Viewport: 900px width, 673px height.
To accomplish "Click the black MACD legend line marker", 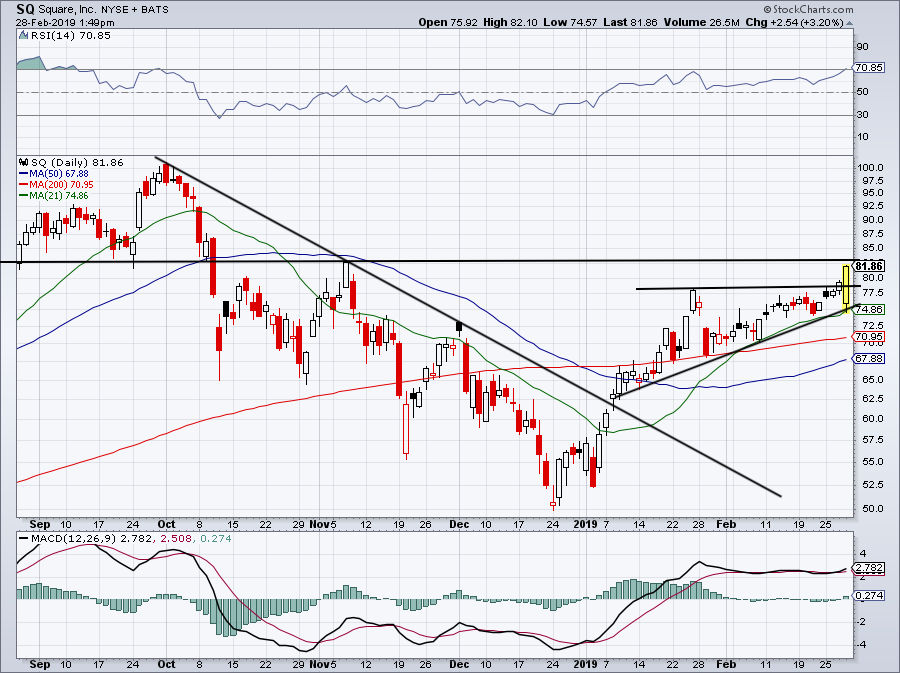I will (x=24, y=539).
